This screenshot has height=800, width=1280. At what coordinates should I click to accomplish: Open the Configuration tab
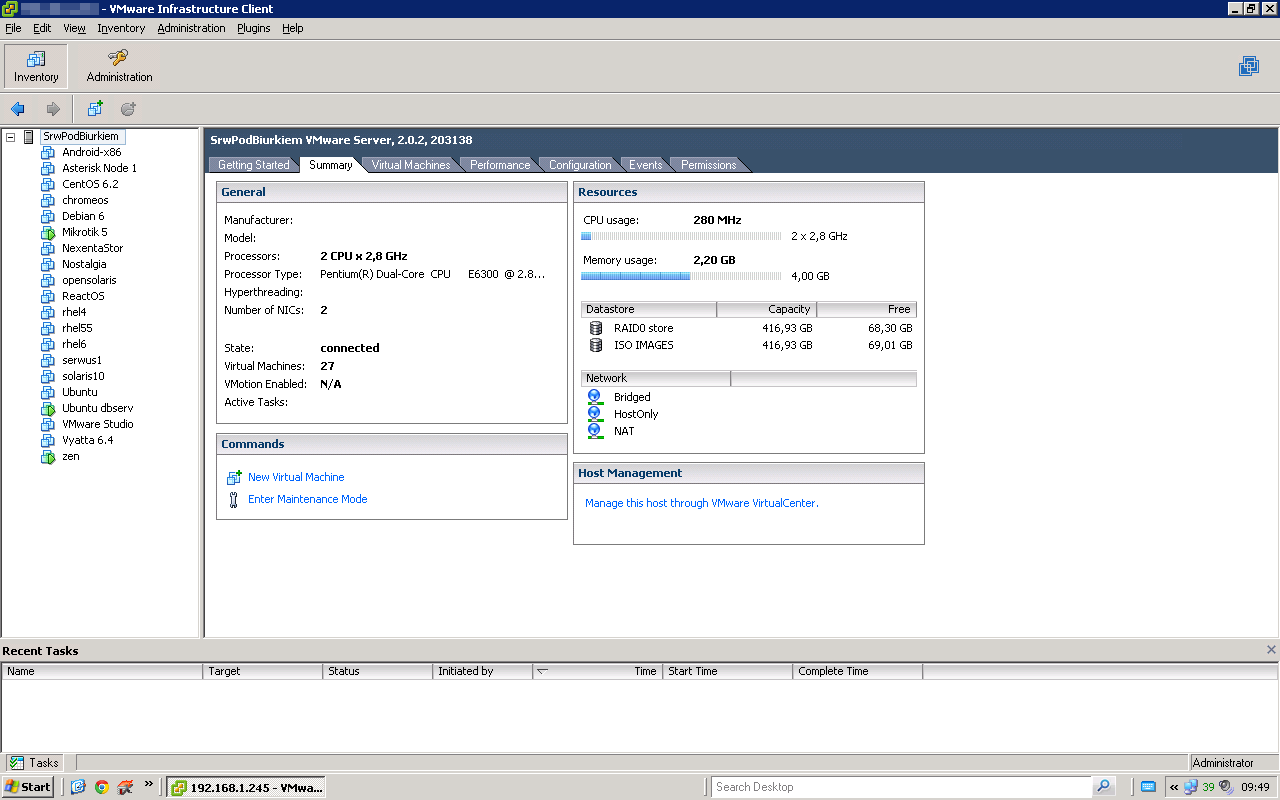pos(580,165)
